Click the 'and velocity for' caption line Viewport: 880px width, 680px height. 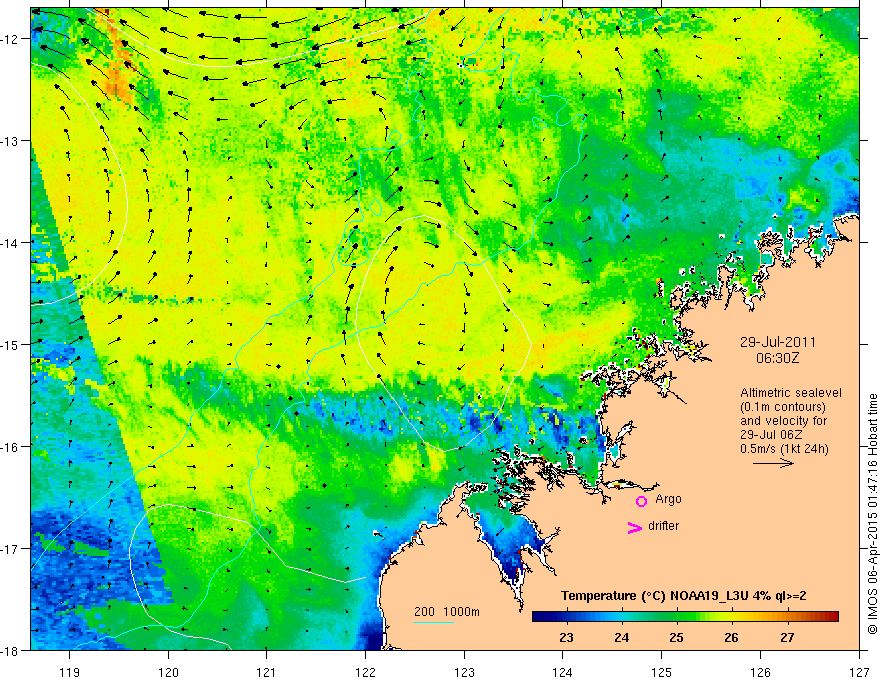click(783, 421)
